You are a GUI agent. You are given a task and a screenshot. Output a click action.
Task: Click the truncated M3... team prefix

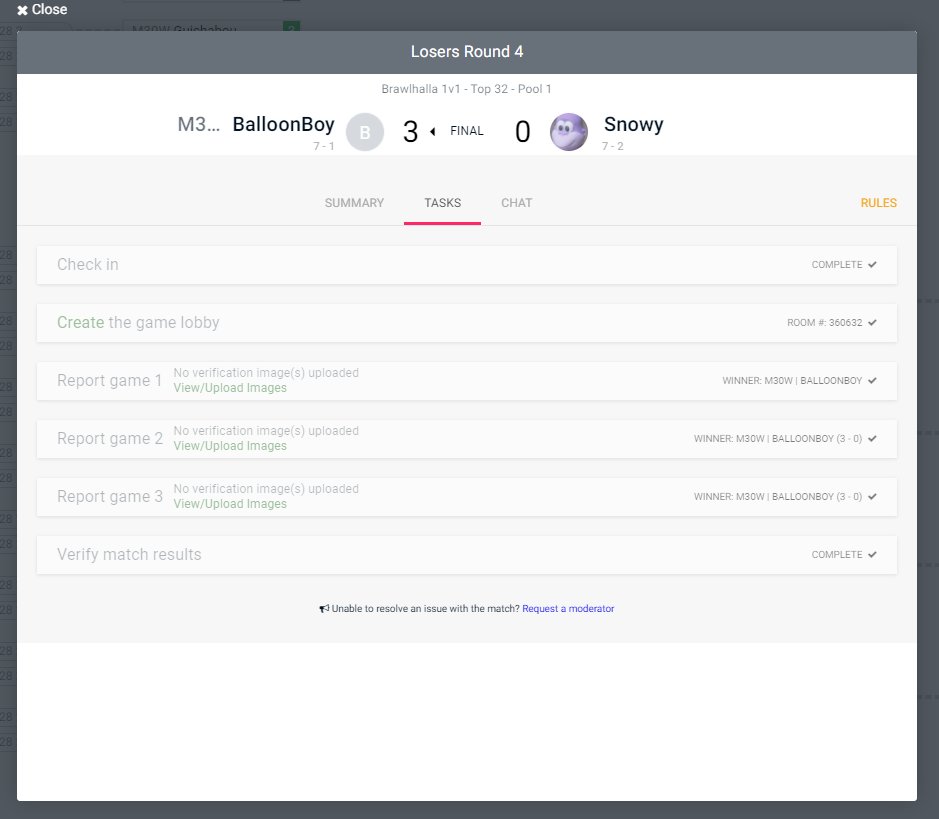(x=198, y=125)
